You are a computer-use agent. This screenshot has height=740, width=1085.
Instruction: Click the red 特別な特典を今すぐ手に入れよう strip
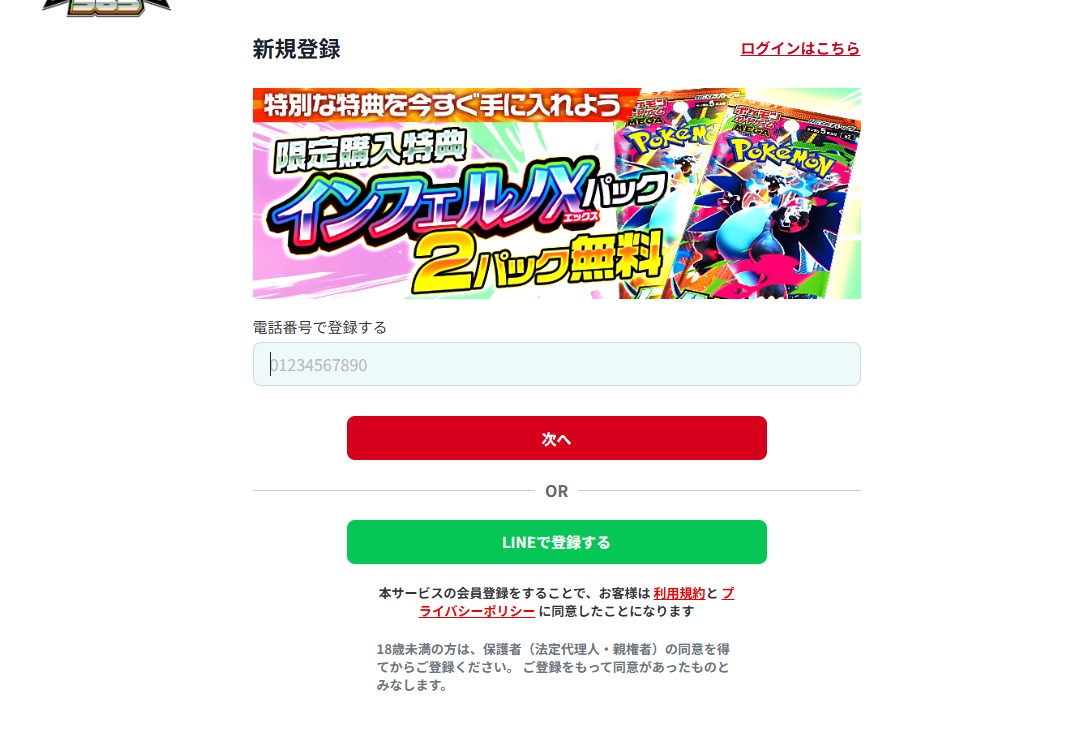(x=443, y=105)
